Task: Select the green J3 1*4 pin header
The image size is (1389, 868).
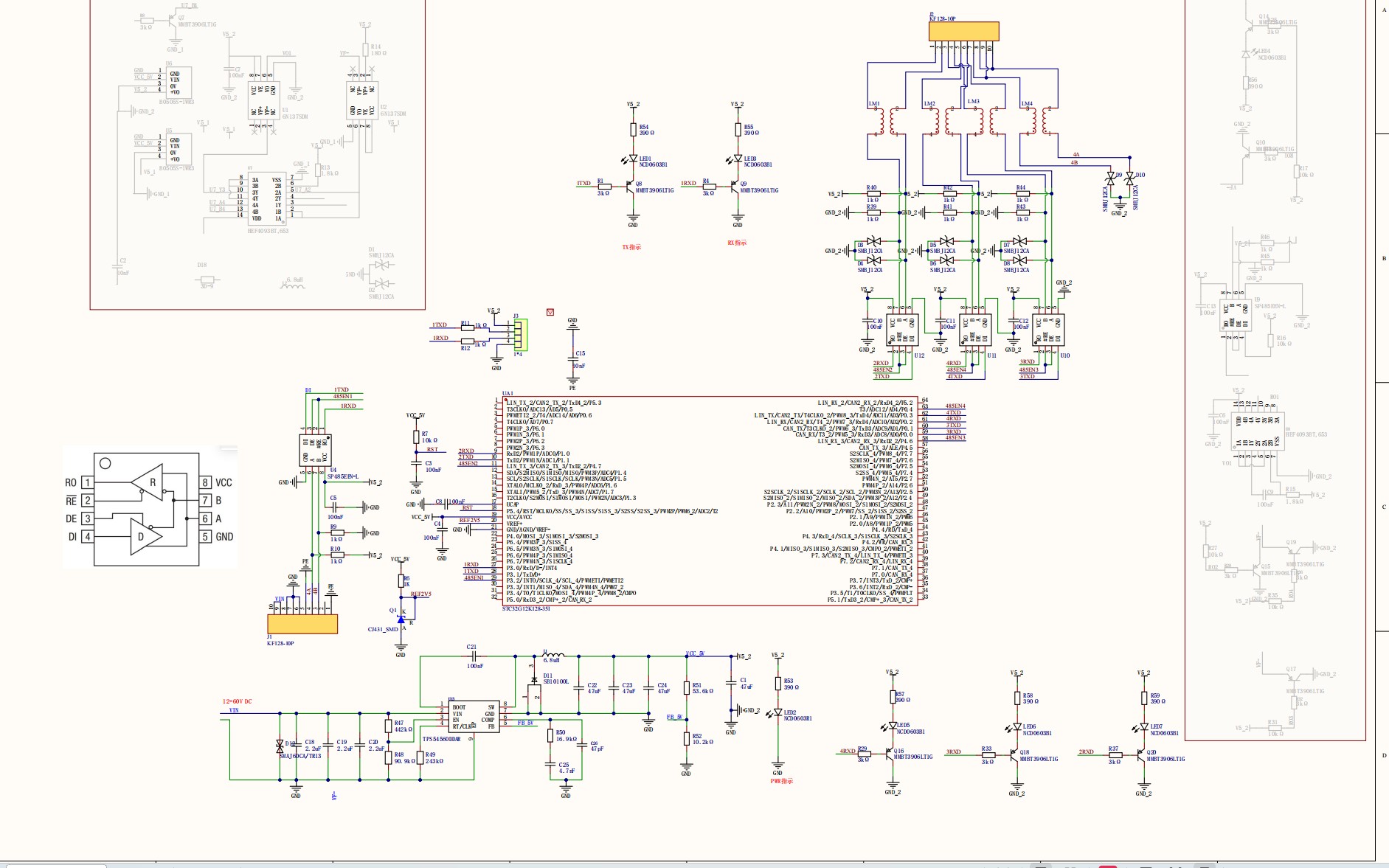Action: pyautogui.click(x=520, y=335)
